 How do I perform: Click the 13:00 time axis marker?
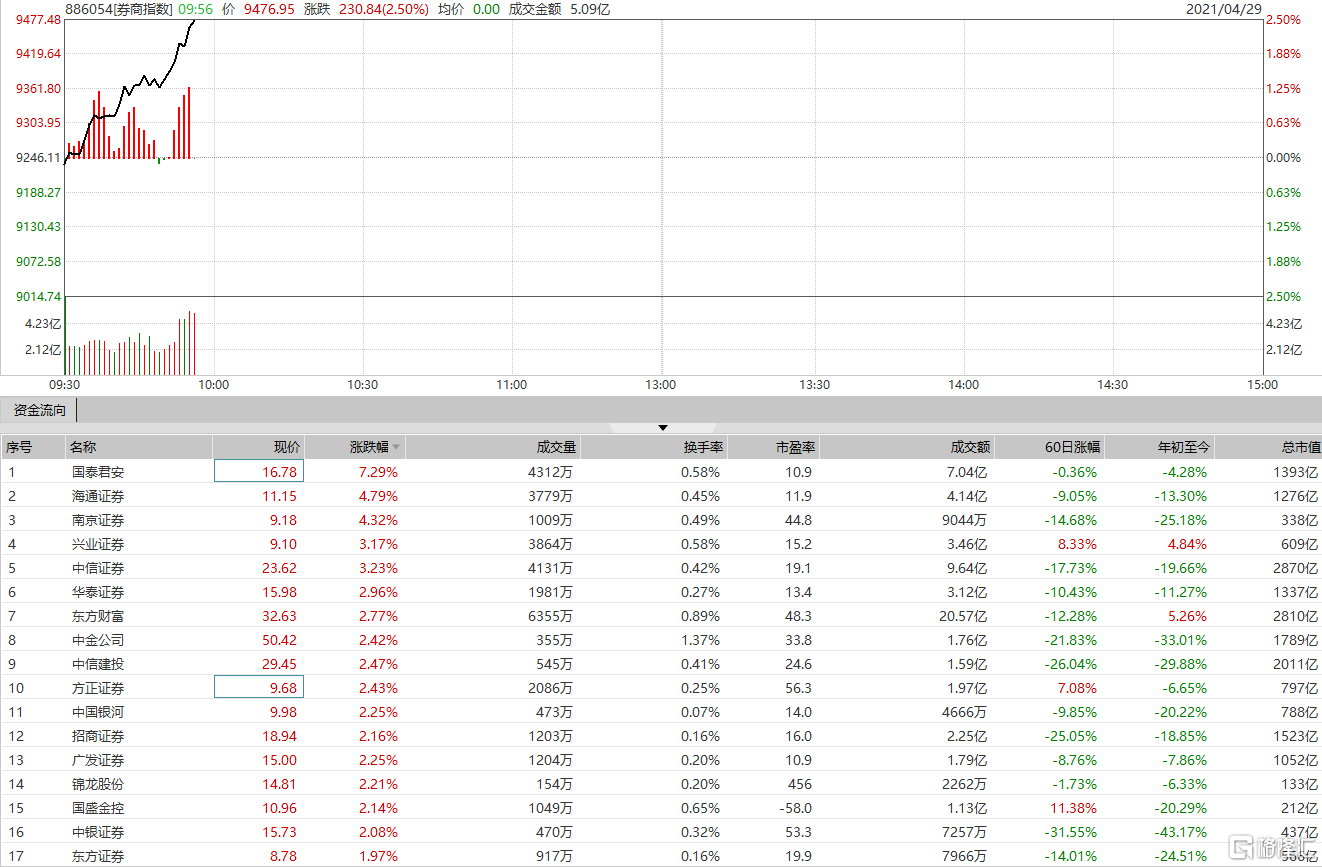[x=660, y=385]
